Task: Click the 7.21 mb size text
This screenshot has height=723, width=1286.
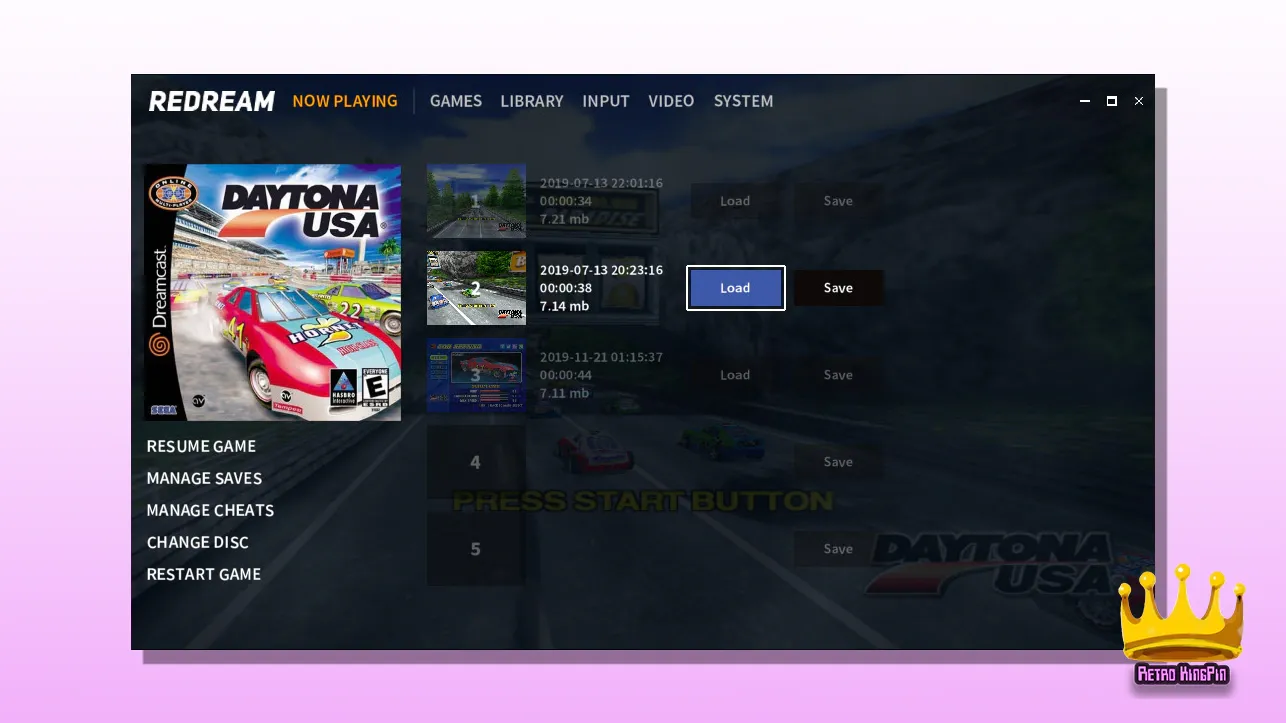Action: click(564, 219)
